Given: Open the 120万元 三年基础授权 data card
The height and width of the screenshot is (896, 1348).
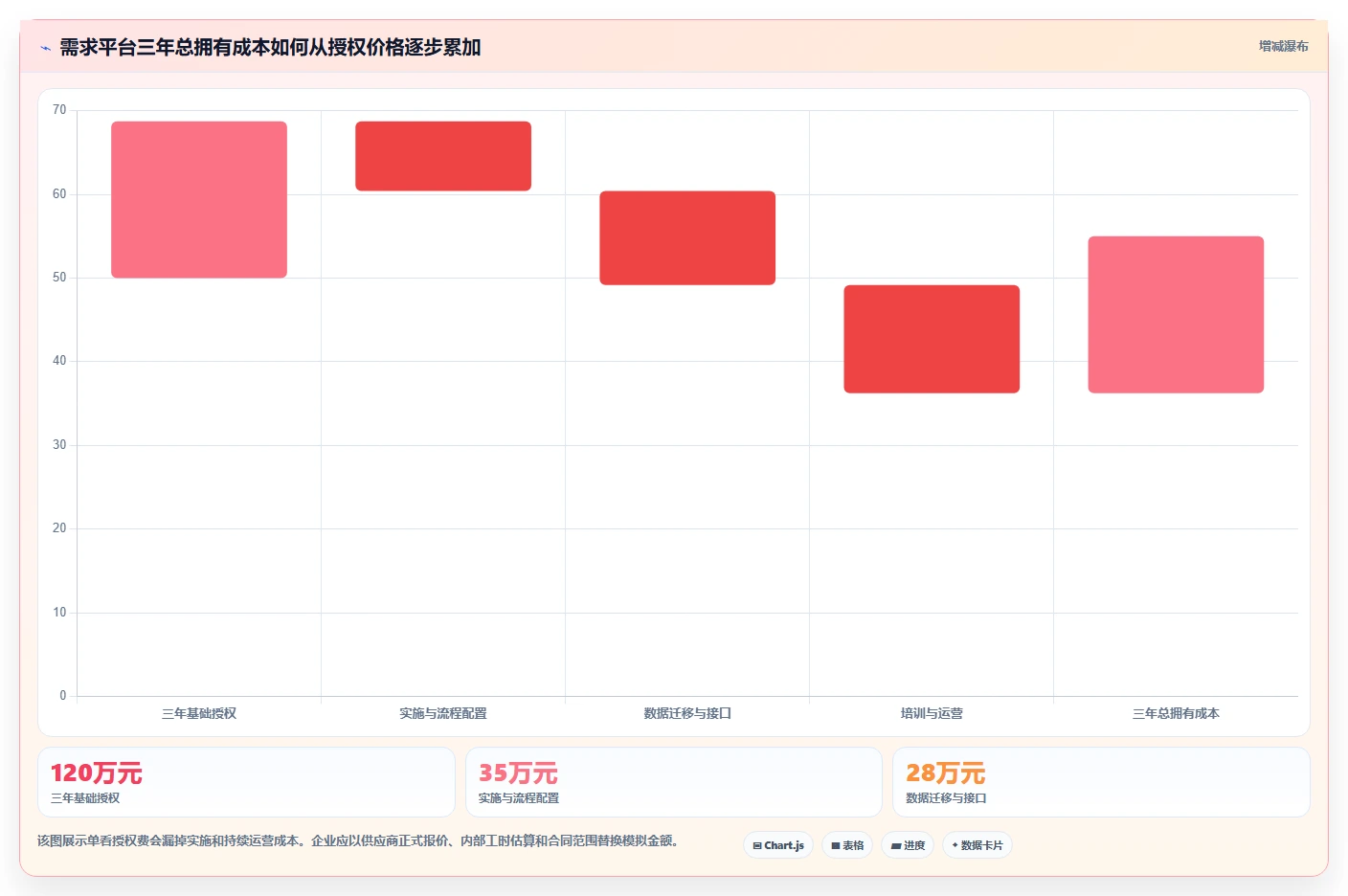Looking at the screenshot, I should [246, 782].
